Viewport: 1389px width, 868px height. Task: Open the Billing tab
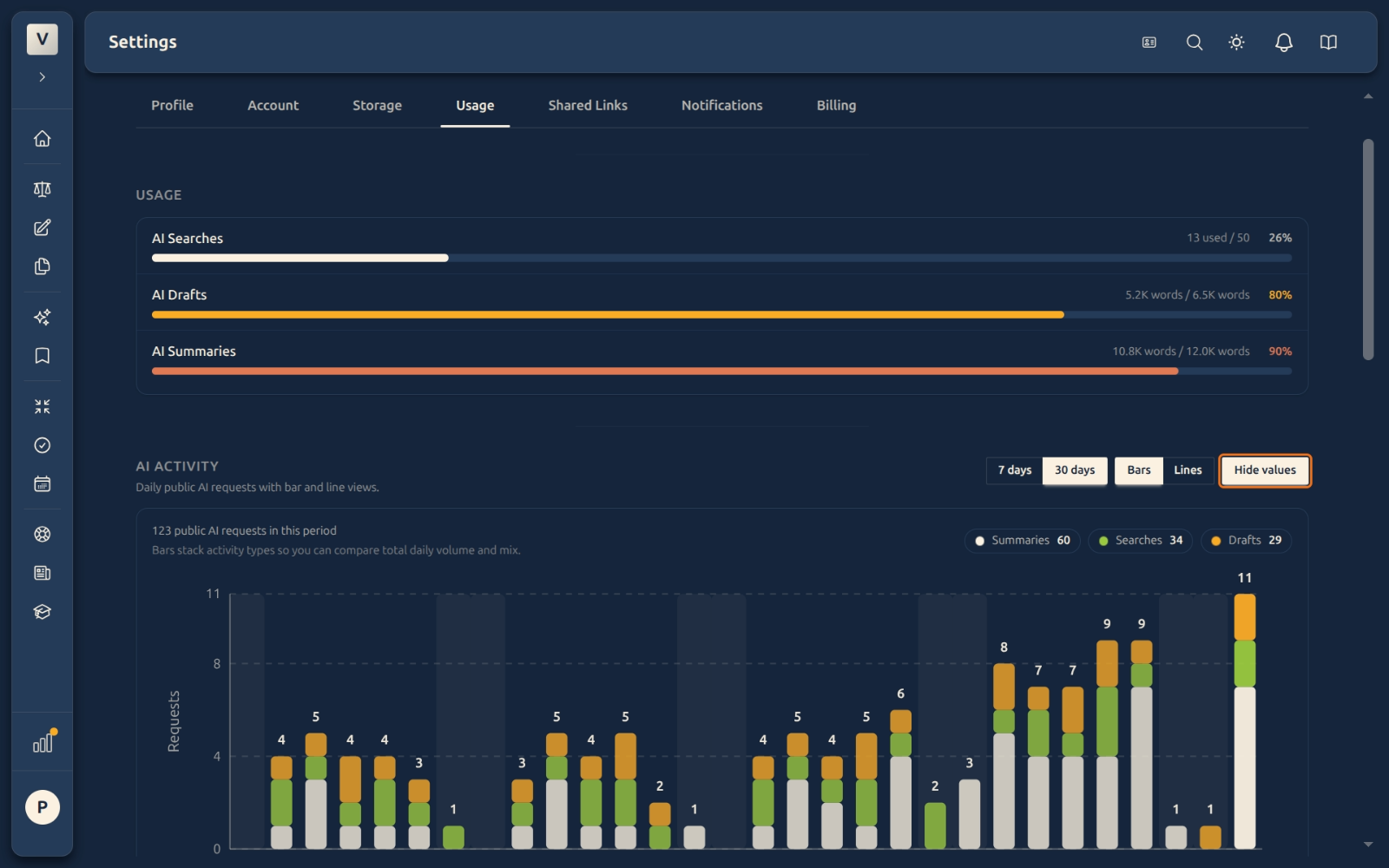tap(836, 105)
